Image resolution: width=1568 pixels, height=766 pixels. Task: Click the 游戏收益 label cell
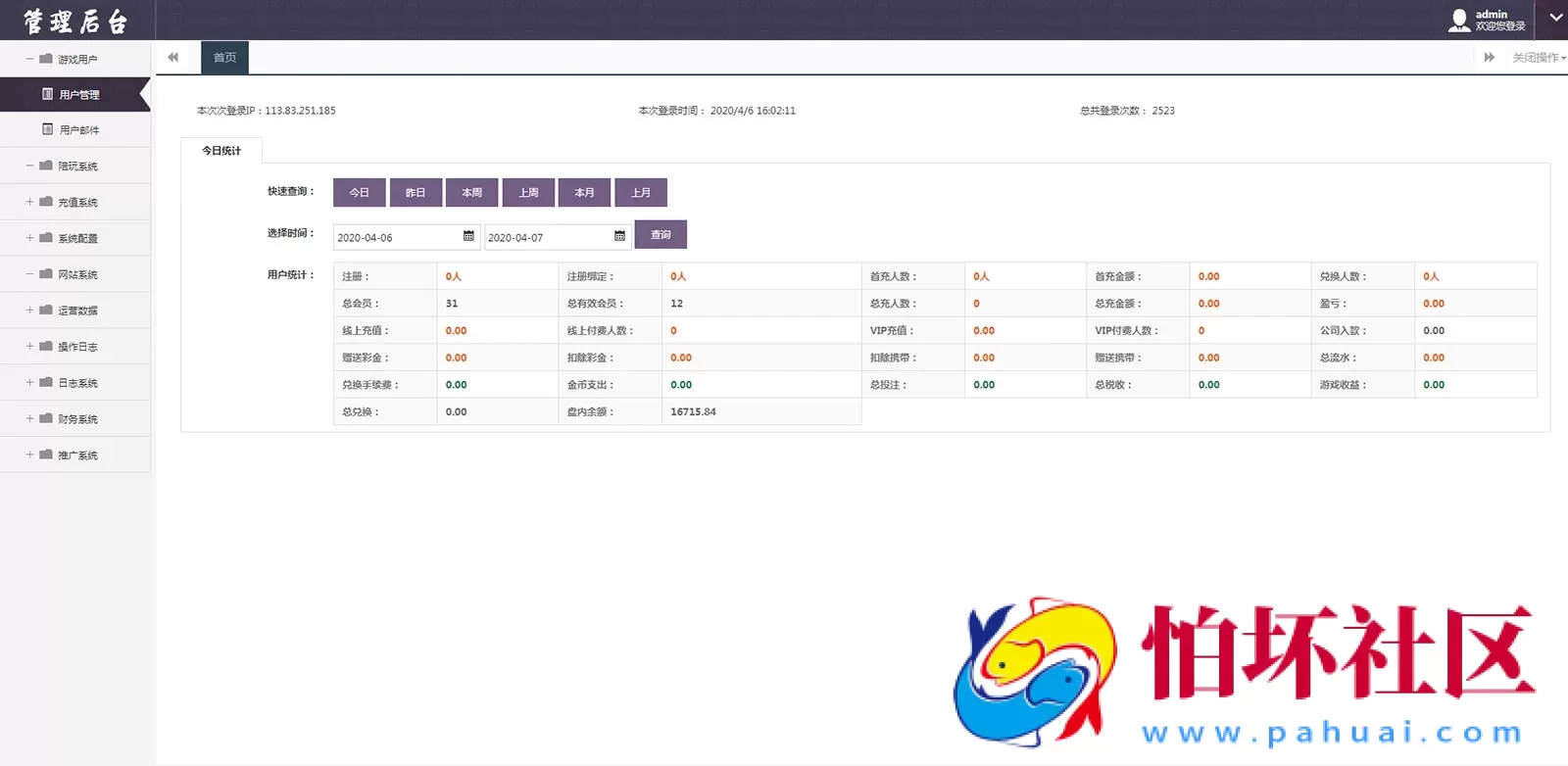(x=1362, y=385)
